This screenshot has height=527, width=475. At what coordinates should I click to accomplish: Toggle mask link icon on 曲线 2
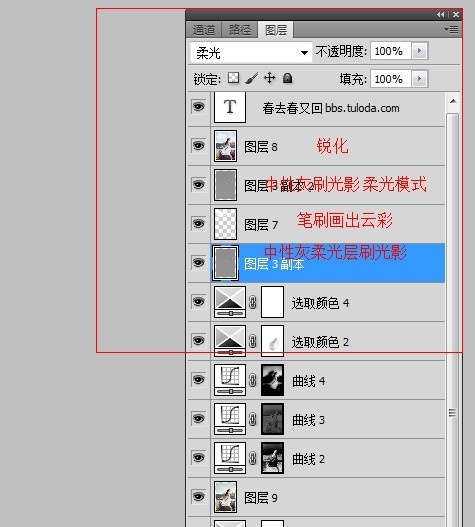253,458
